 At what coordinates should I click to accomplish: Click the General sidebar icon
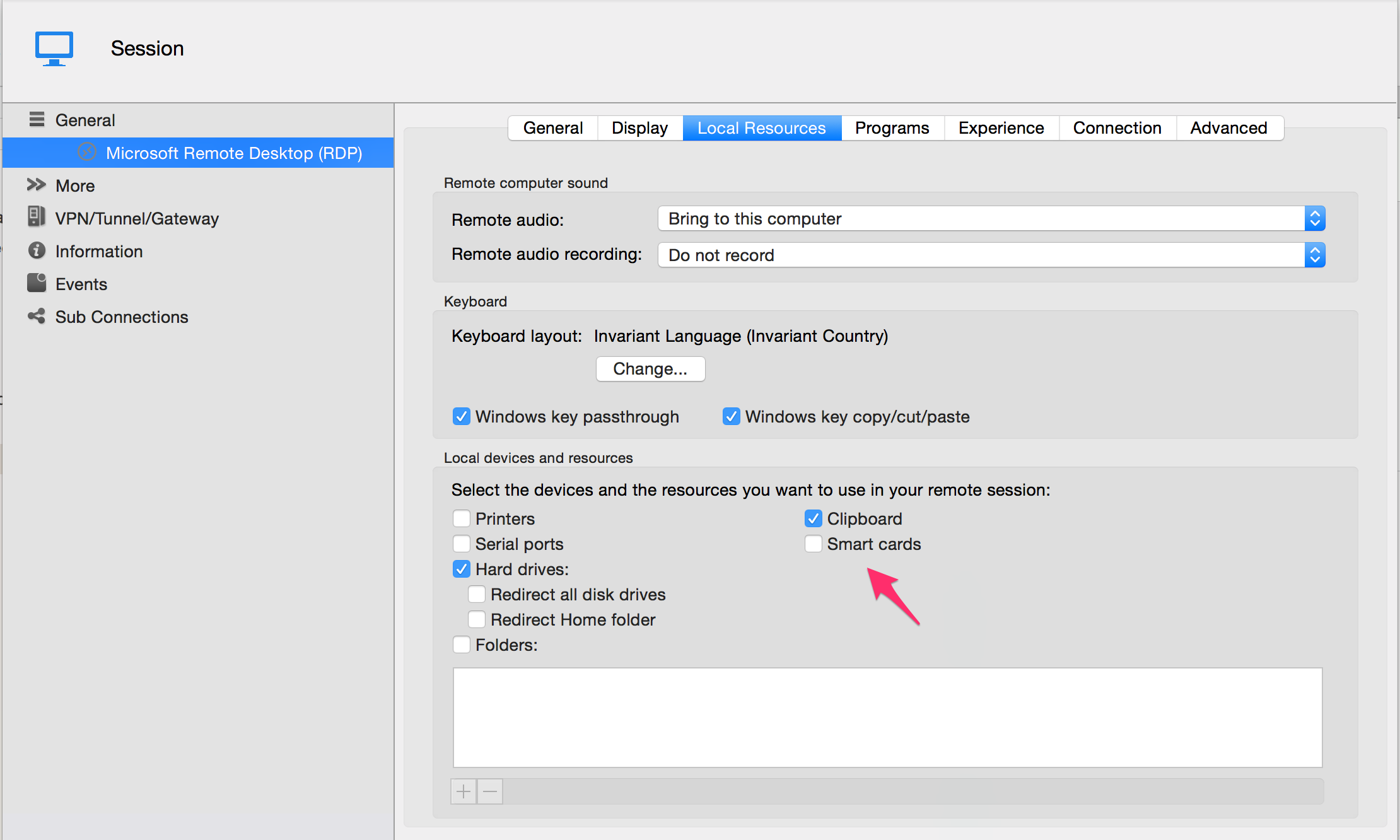[36, 119]
